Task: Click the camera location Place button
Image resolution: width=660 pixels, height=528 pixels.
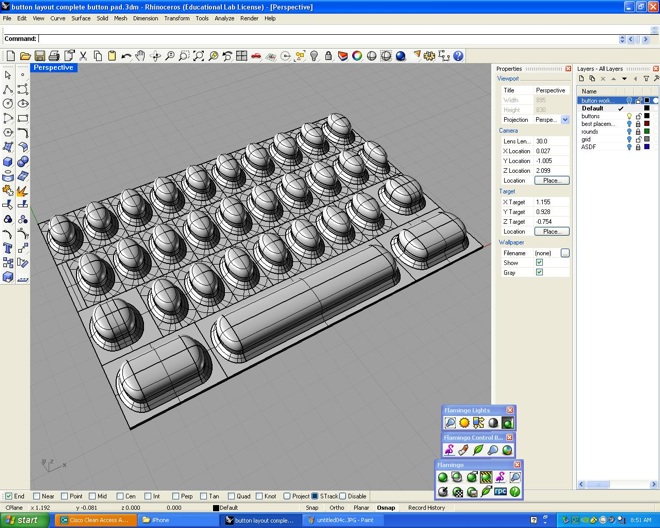Action: [x=551, y=181]
